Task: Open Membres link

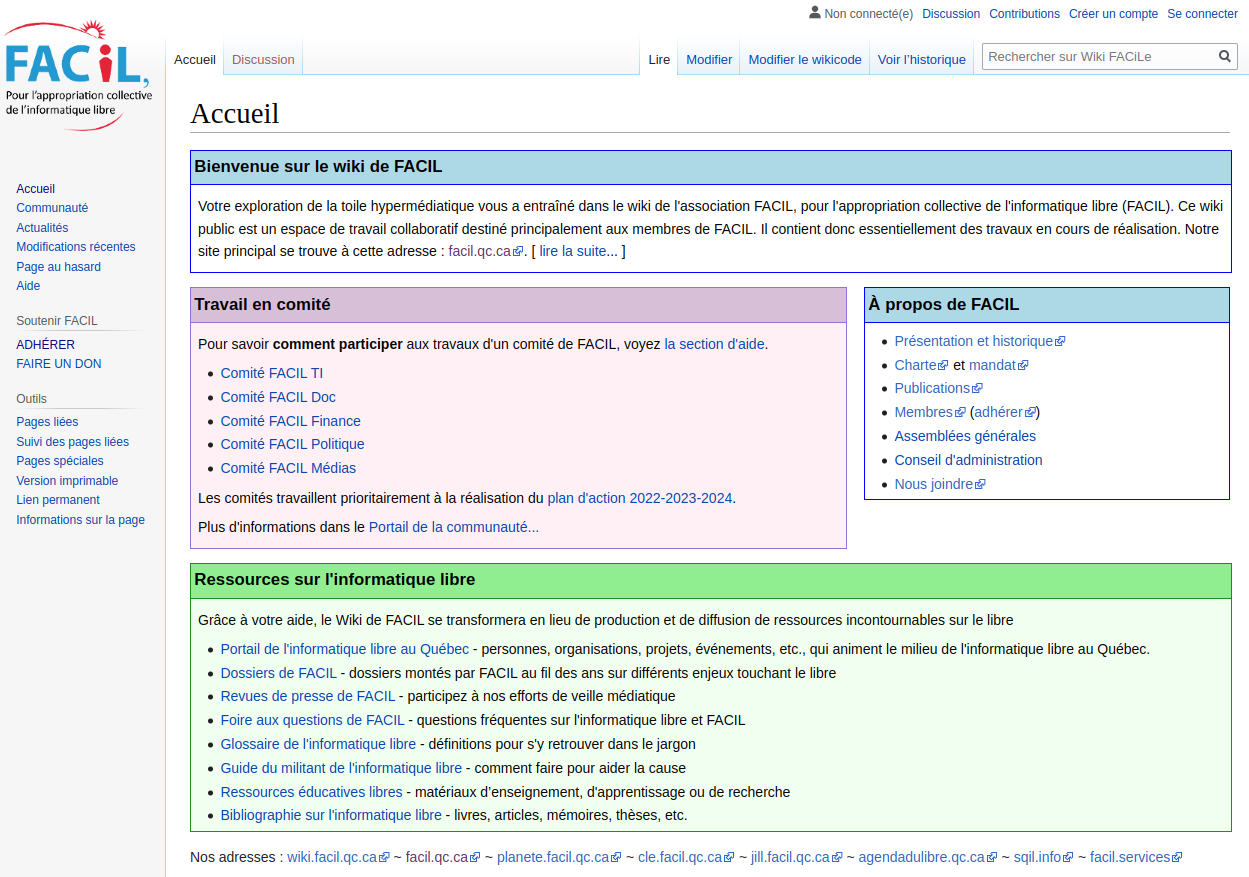Action: point(930,412)
